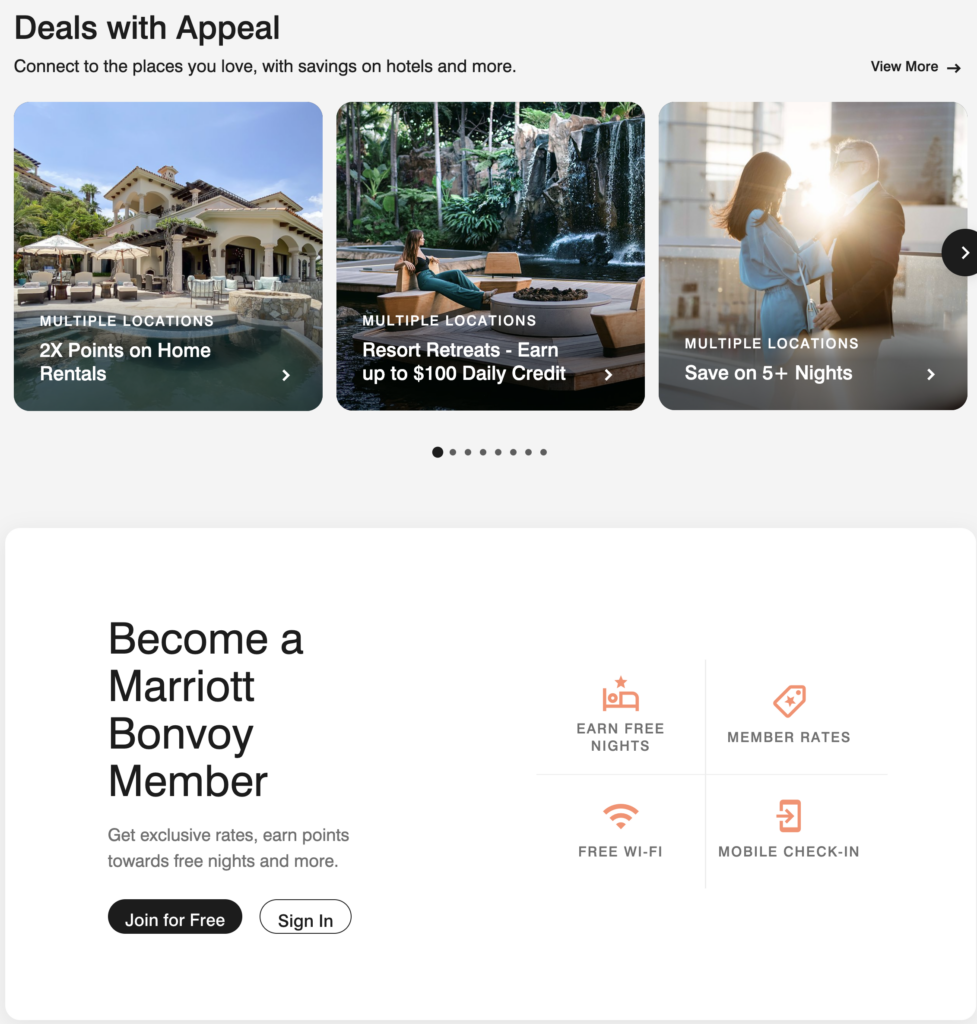Click the Sign In button
977x1024 pixels.
pyautogui.click(x=306, y=917)
